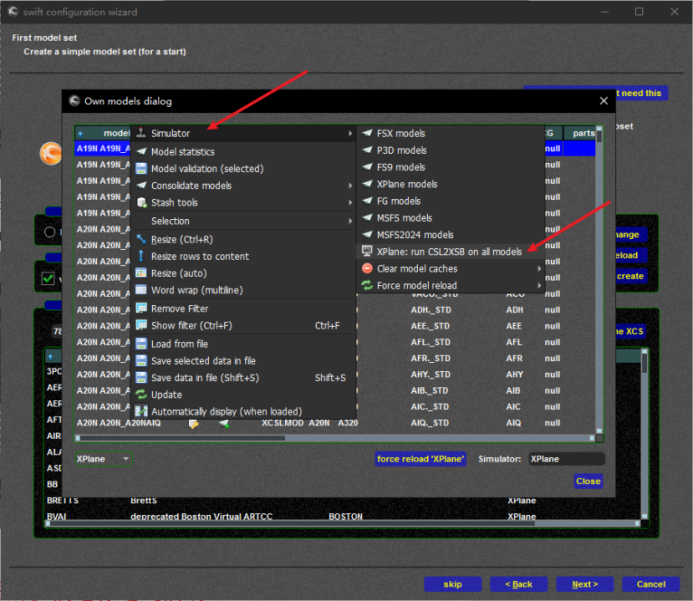Click the Stash tools icon
Image resolution: width=693 pixels, height=601 pixels.
coord(141,203)
